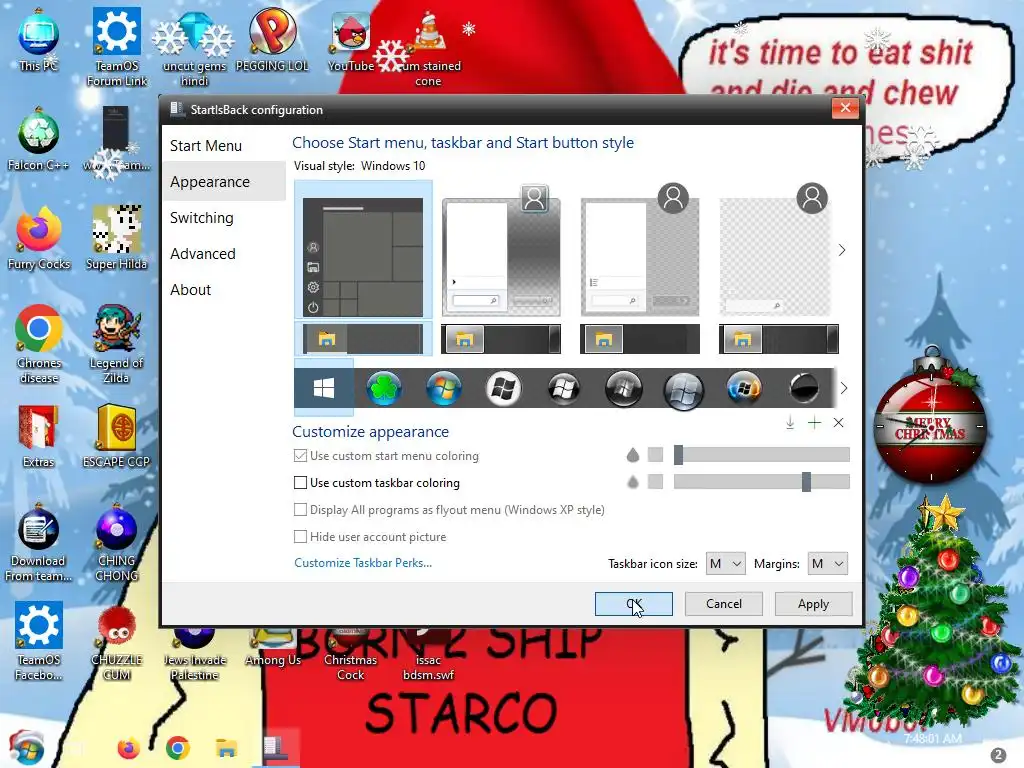Confirm with the OK button

(633, 604)
